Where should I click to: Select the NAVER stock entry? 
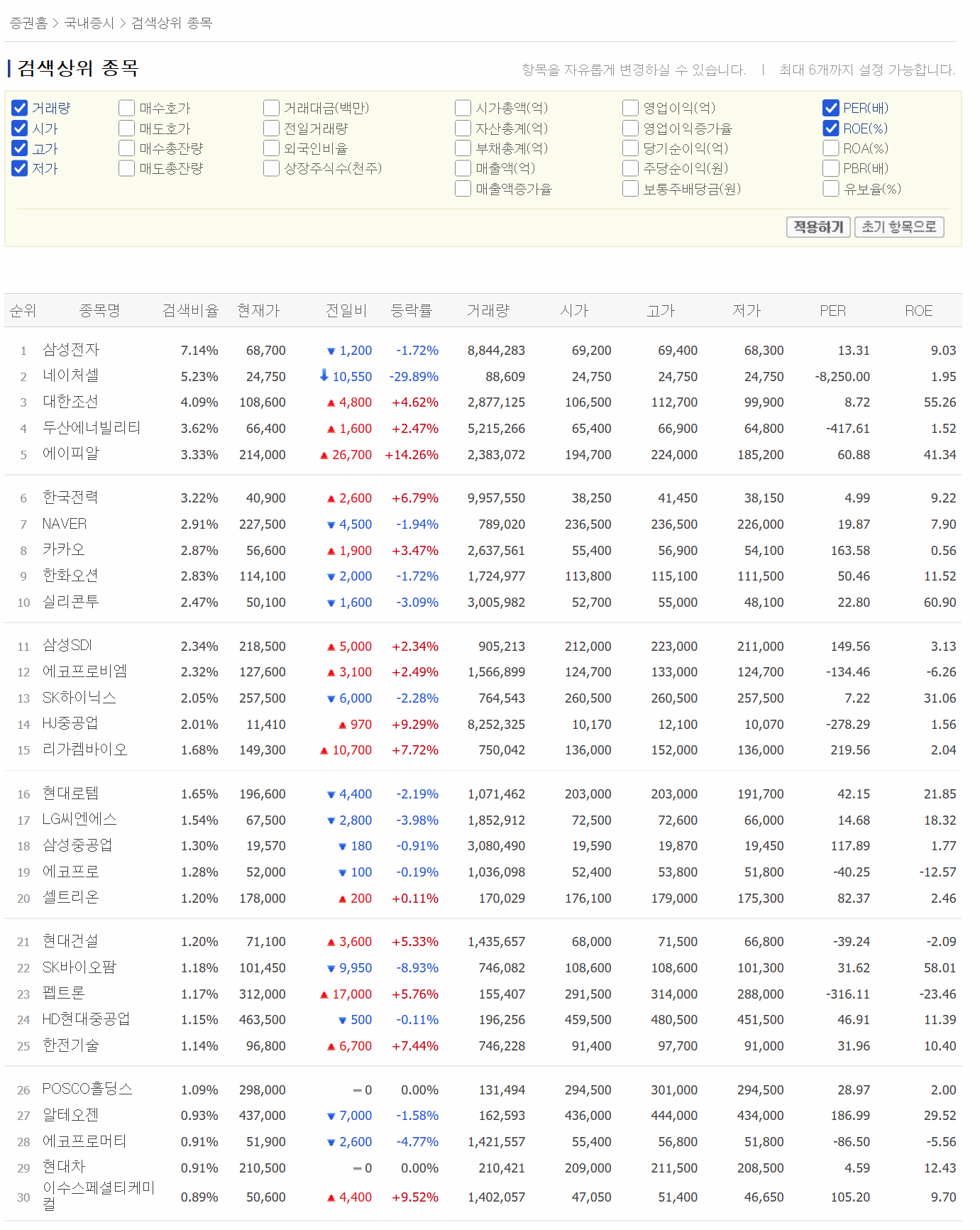point(65,524)
